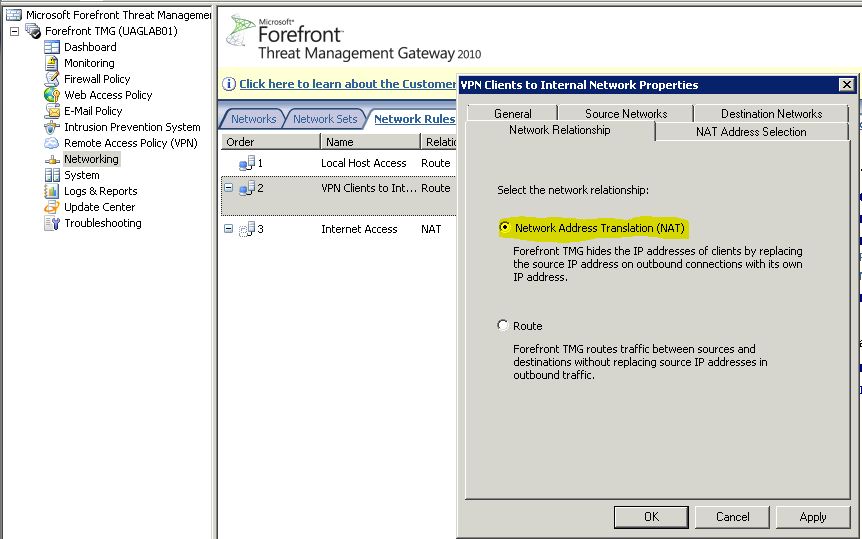Image resolution: width=862 pixels, height=539 pixels.
Task: Select the Dashboard tree item
Action: (90, 47)
